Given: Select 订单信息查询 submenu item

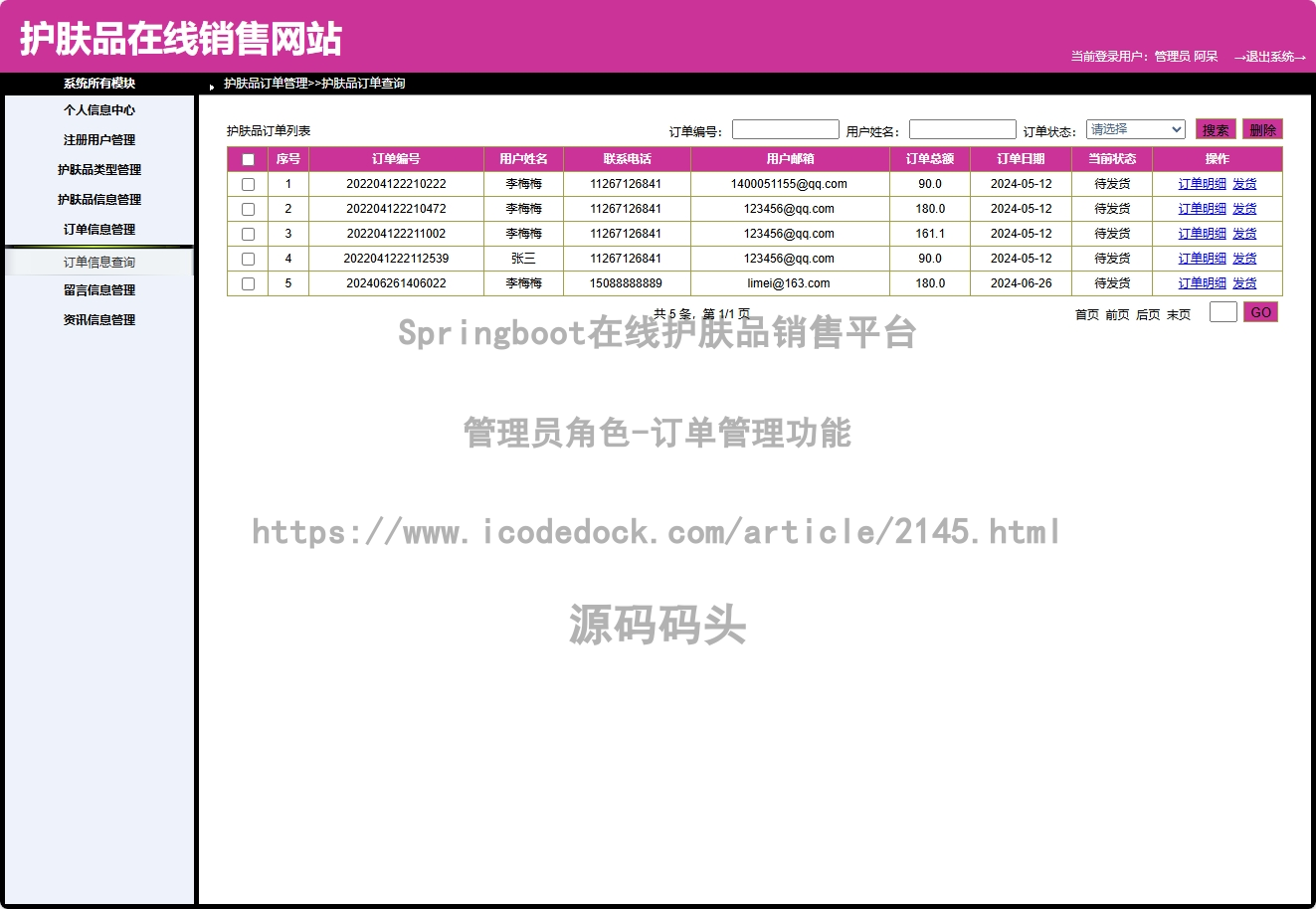Looking at the screenshot, I should [99, 263].
